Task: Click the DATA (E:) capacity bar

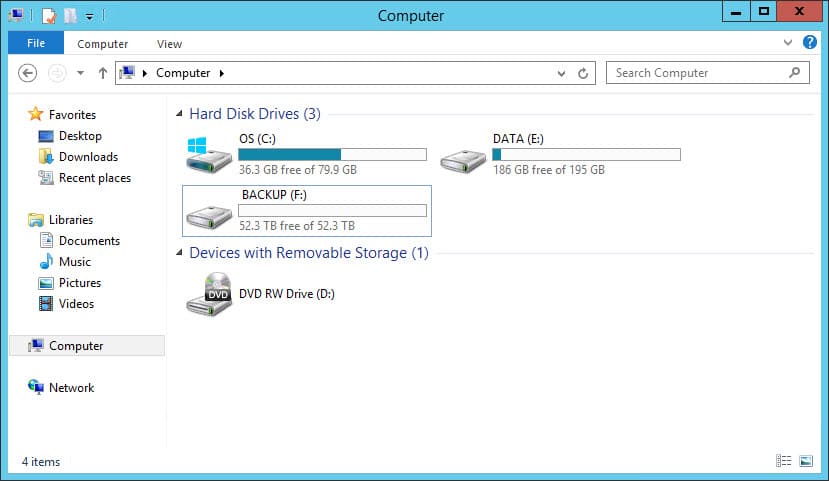Action: 586,154
